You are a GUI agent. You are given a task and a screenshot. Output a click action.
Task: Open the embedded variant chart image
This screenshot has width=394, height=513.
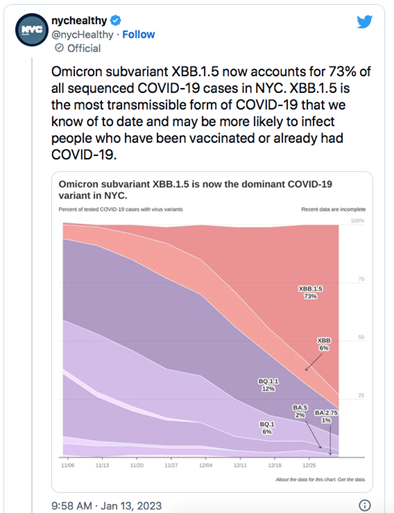tap(212, 332)
